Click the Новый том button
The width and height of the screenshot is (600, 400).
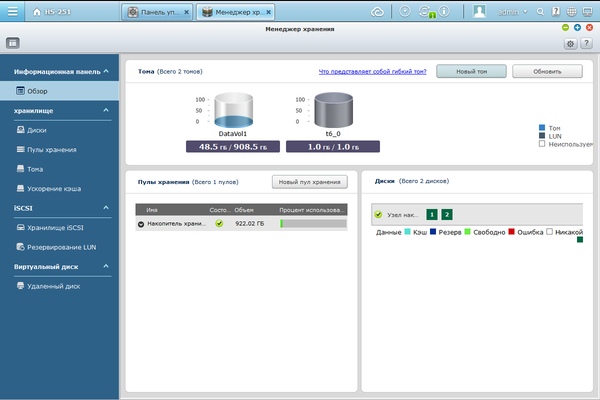point(471,71)
